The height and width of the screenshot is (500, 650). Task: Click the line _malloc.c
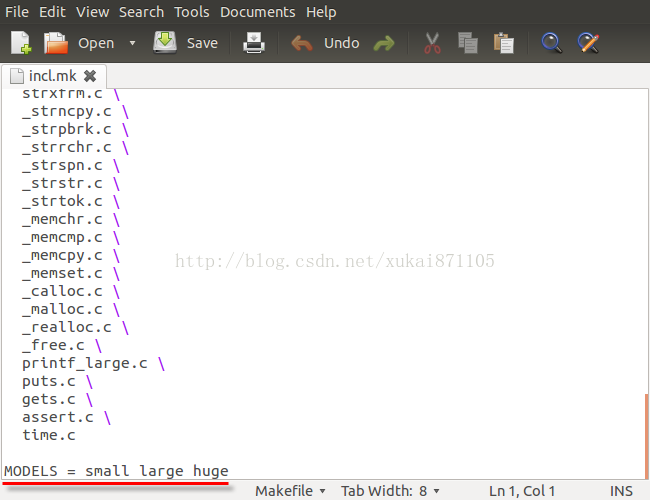click(71, 309)
